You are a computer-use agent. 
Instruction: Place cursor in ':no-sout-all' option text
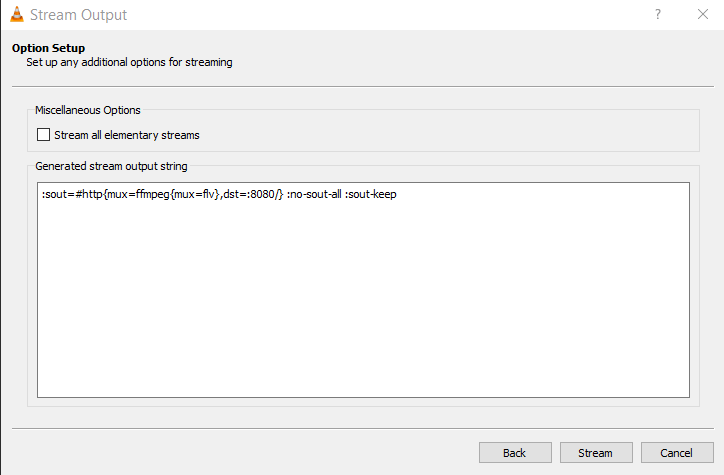click(314, 194)
